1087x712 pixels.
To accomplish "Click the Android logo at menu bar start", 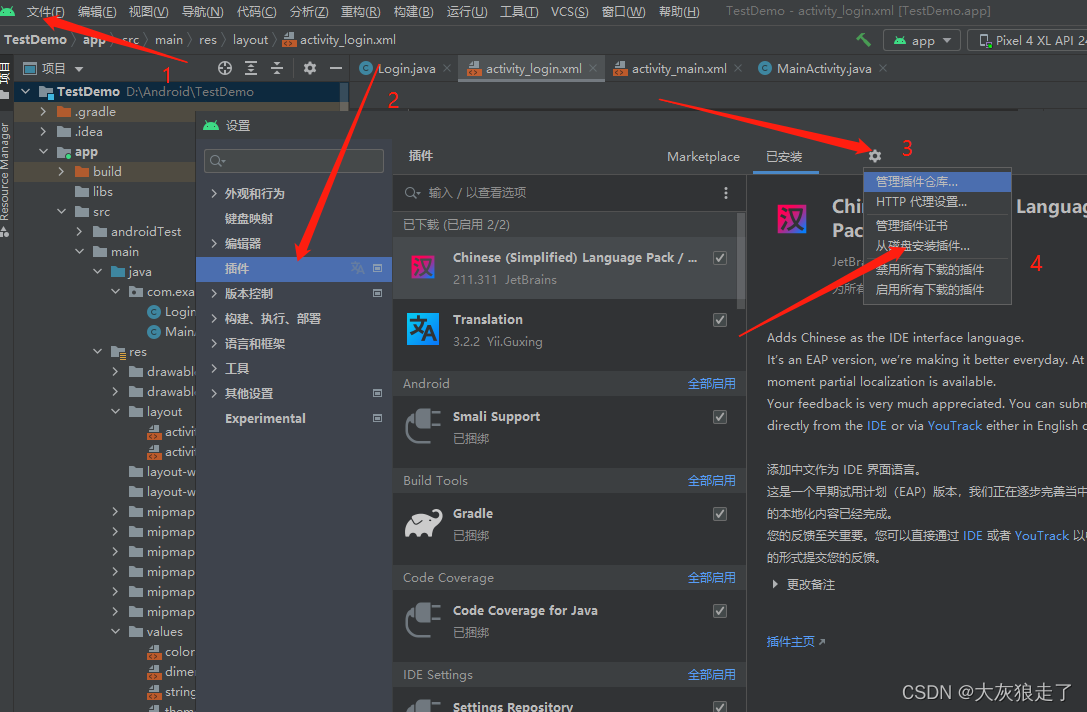I will (x=7, y=11).
